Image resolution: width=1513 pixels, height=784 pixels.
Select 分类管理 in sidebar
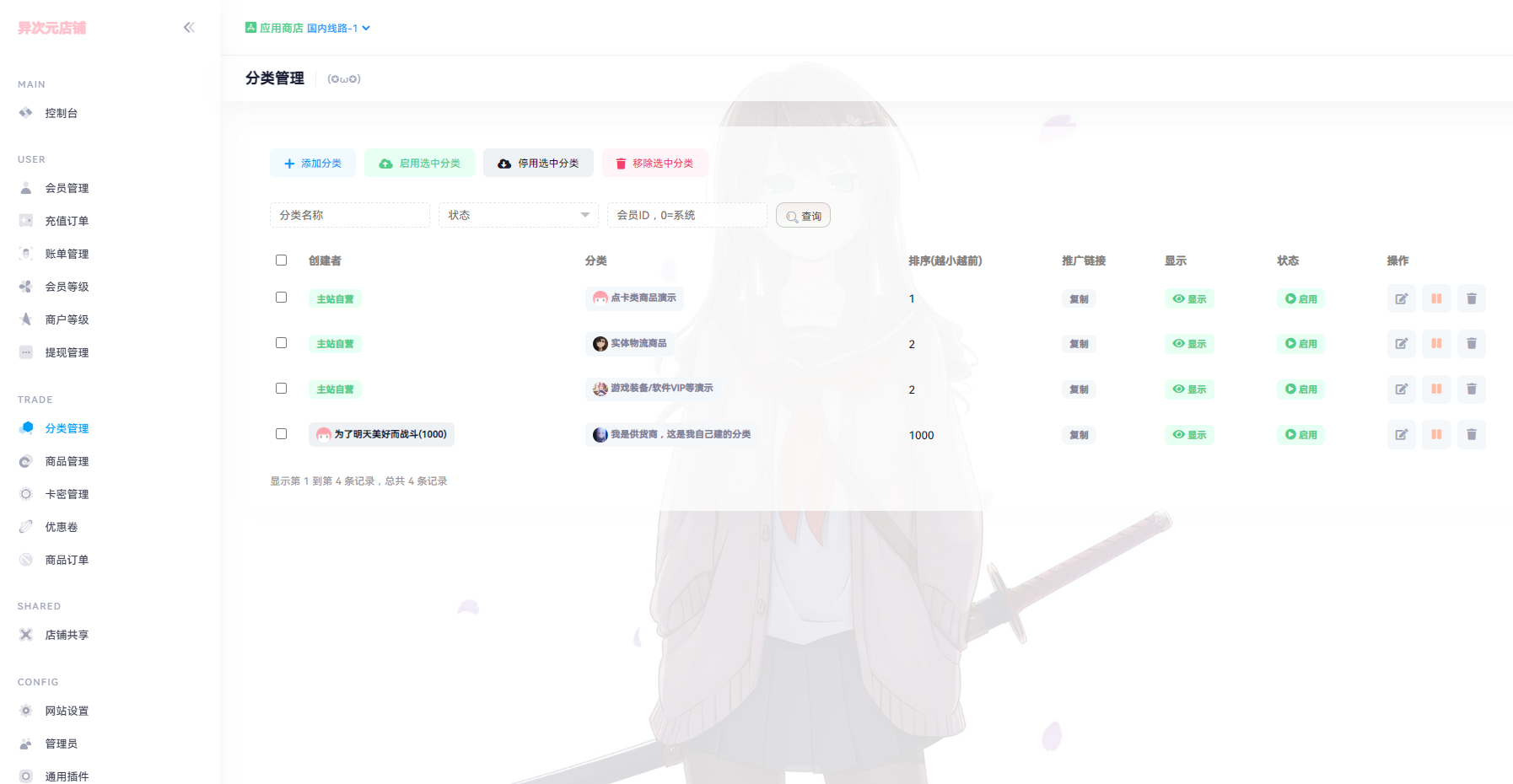(x=67, y=428)
